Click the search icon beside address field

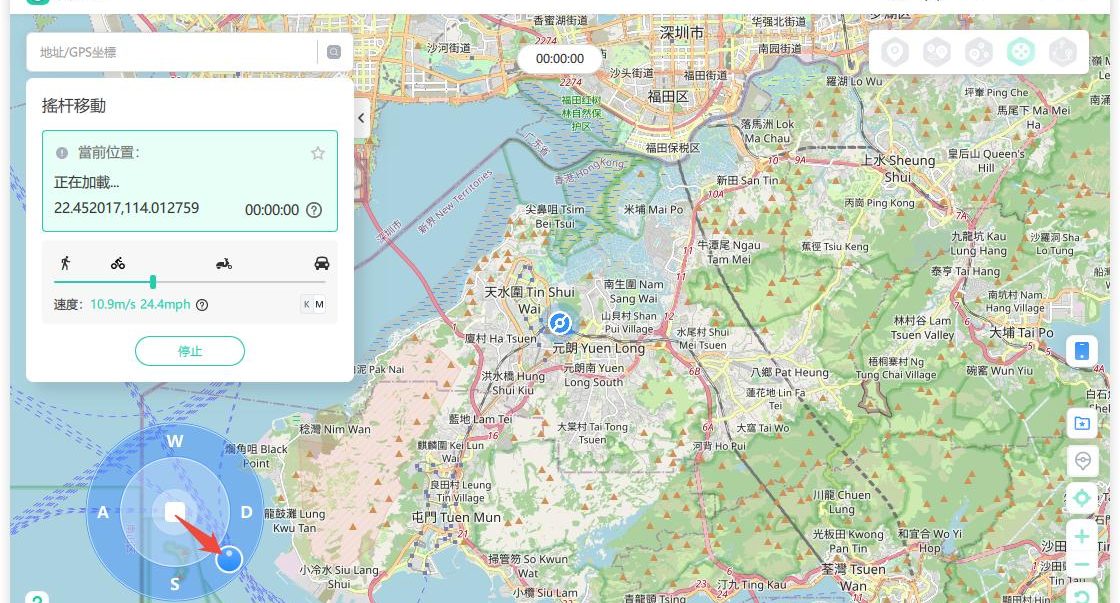(334, 52)
